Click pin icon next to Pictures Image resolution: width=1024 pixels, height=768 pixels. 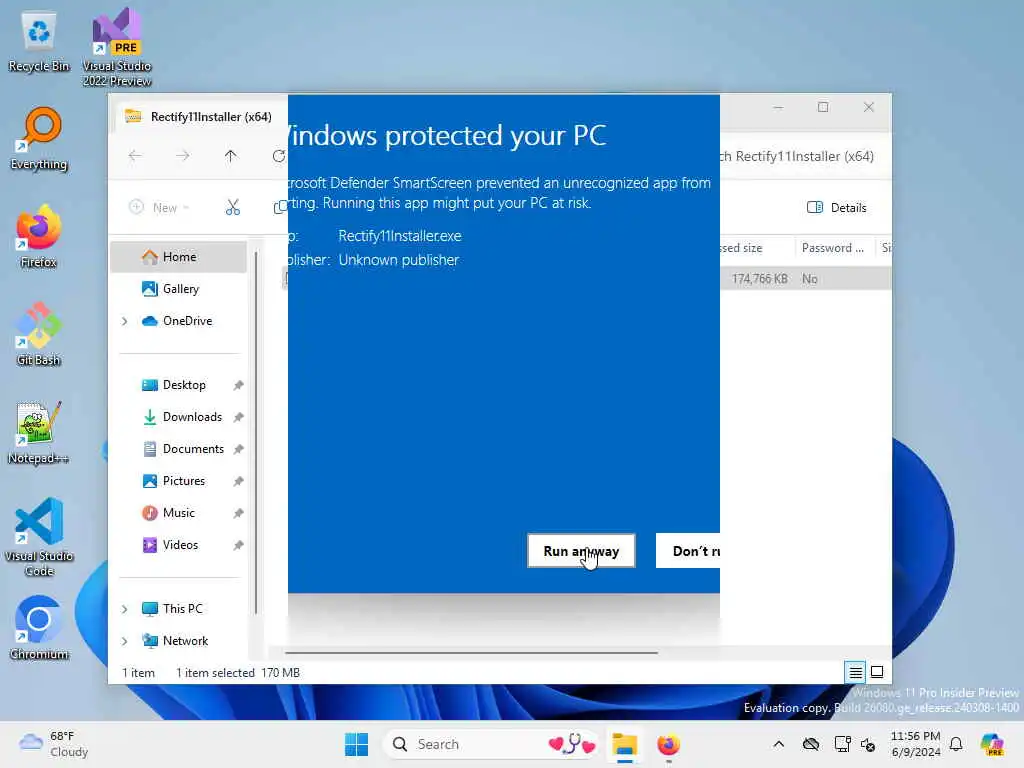point(238,481)
